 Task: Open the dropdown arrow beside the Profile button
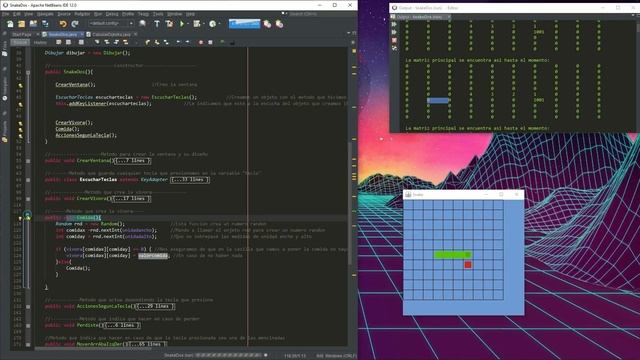point(220,24)
